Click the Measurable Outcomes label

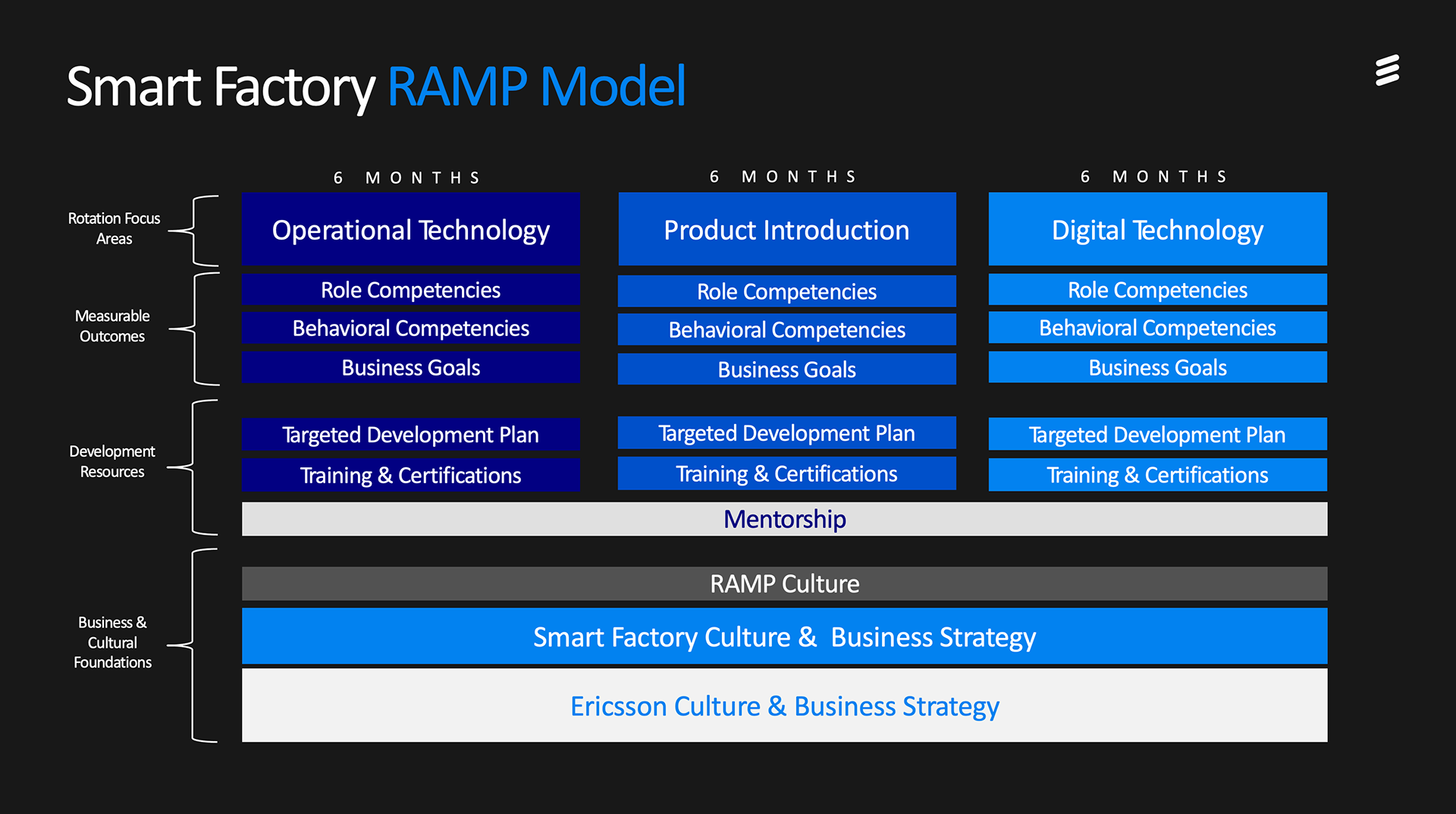click(112, 326)
